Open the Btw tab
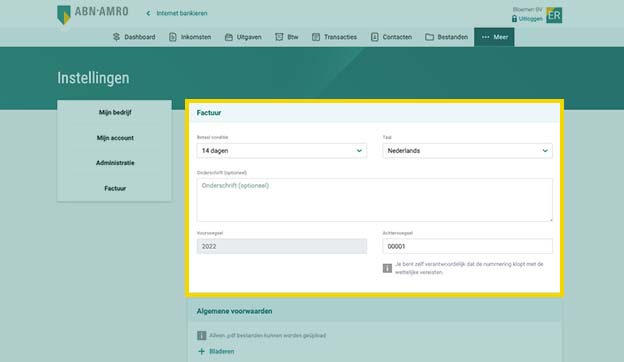Viewport: 624px width, 362px height. (x=287, y=37)
